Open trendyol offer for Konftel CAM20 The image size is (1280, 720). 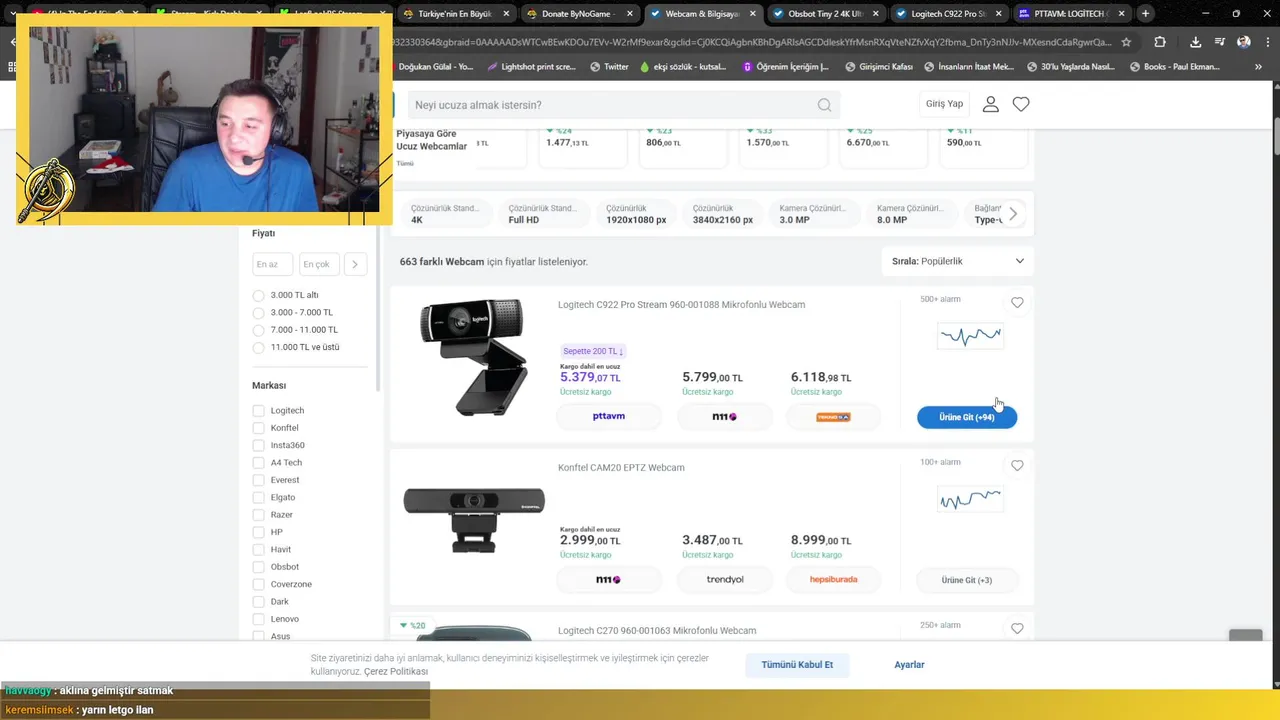click(725, 579)
